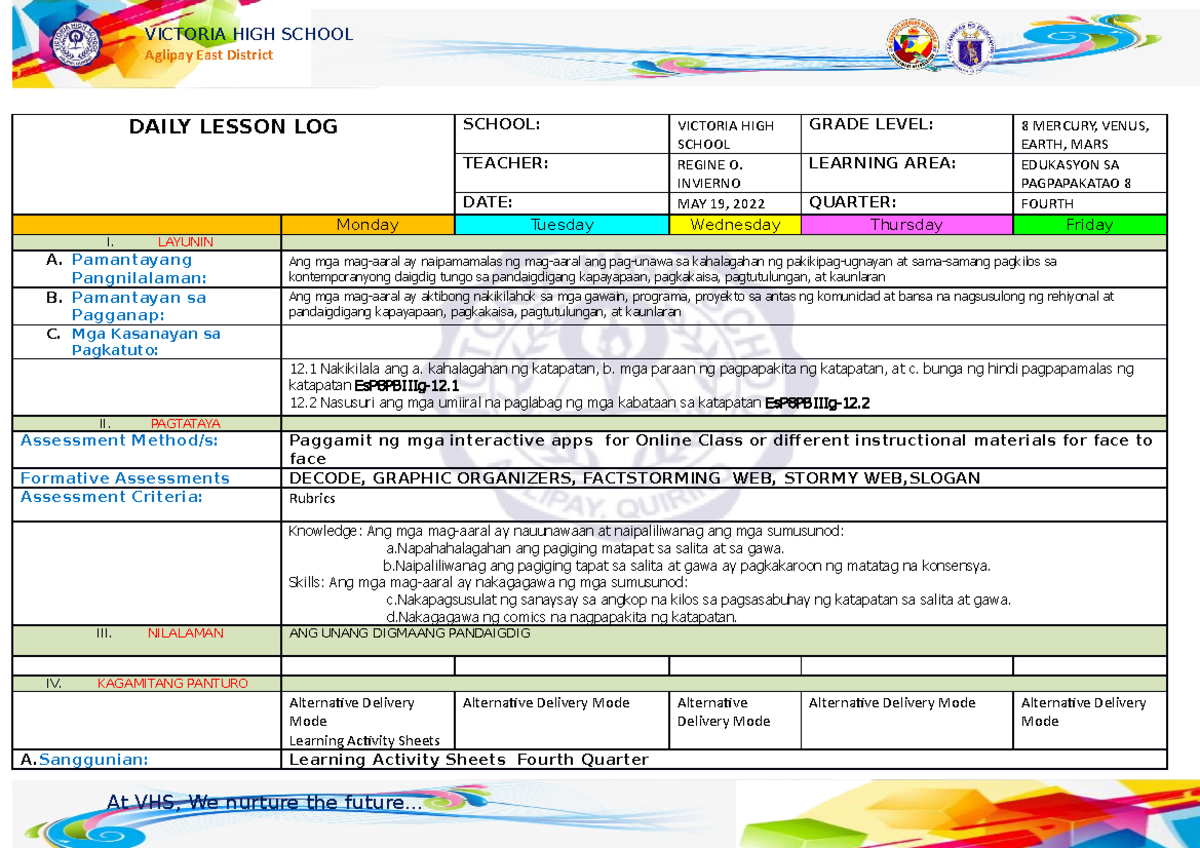This screenshot has height=848, width=1200.
Task: Select the Thursday column header
Action: coord(905,225)
